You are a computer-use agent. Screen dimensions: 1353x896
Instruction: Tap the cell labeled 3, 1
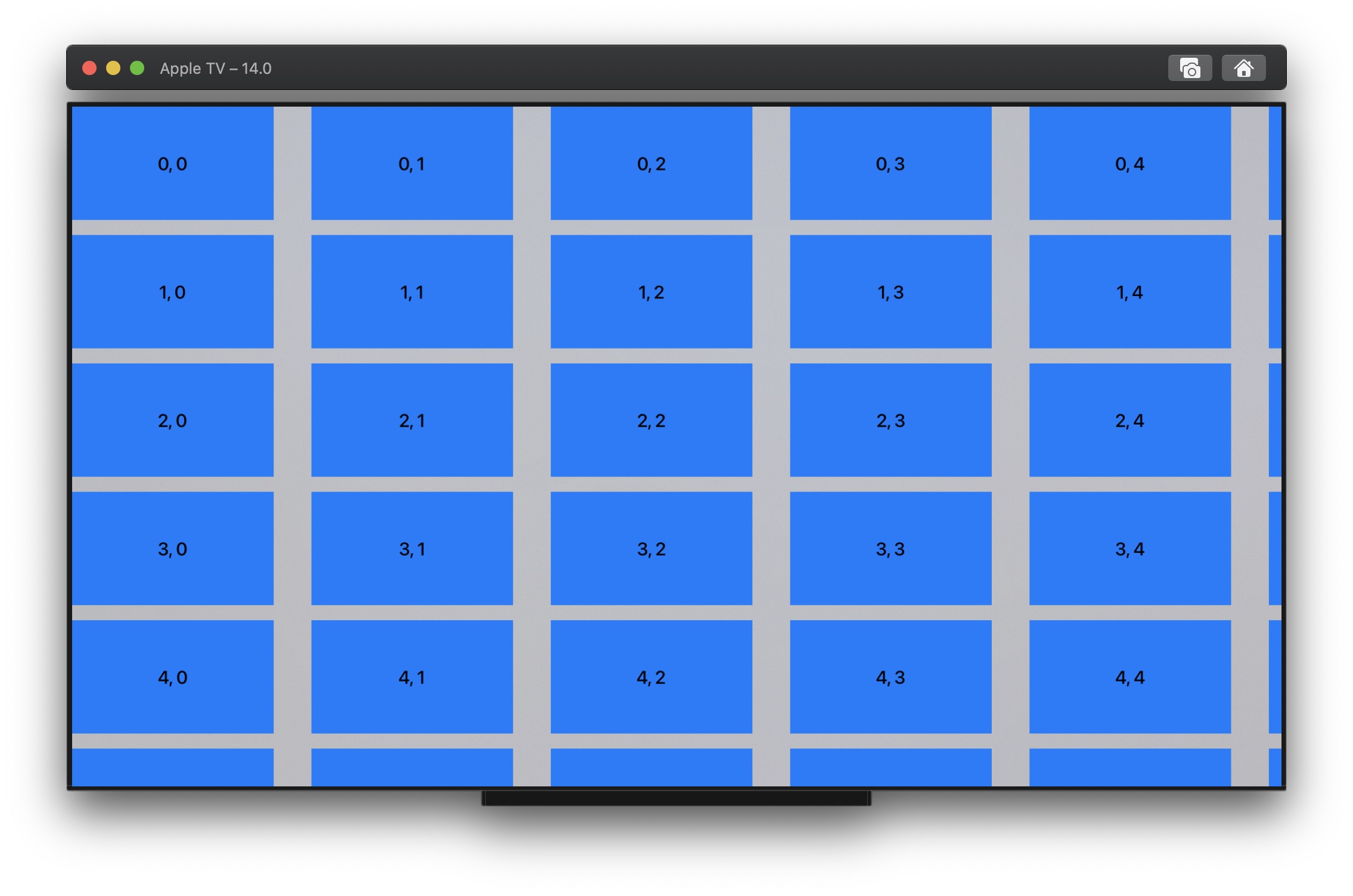pyautogui.click(x=412, y=549)
